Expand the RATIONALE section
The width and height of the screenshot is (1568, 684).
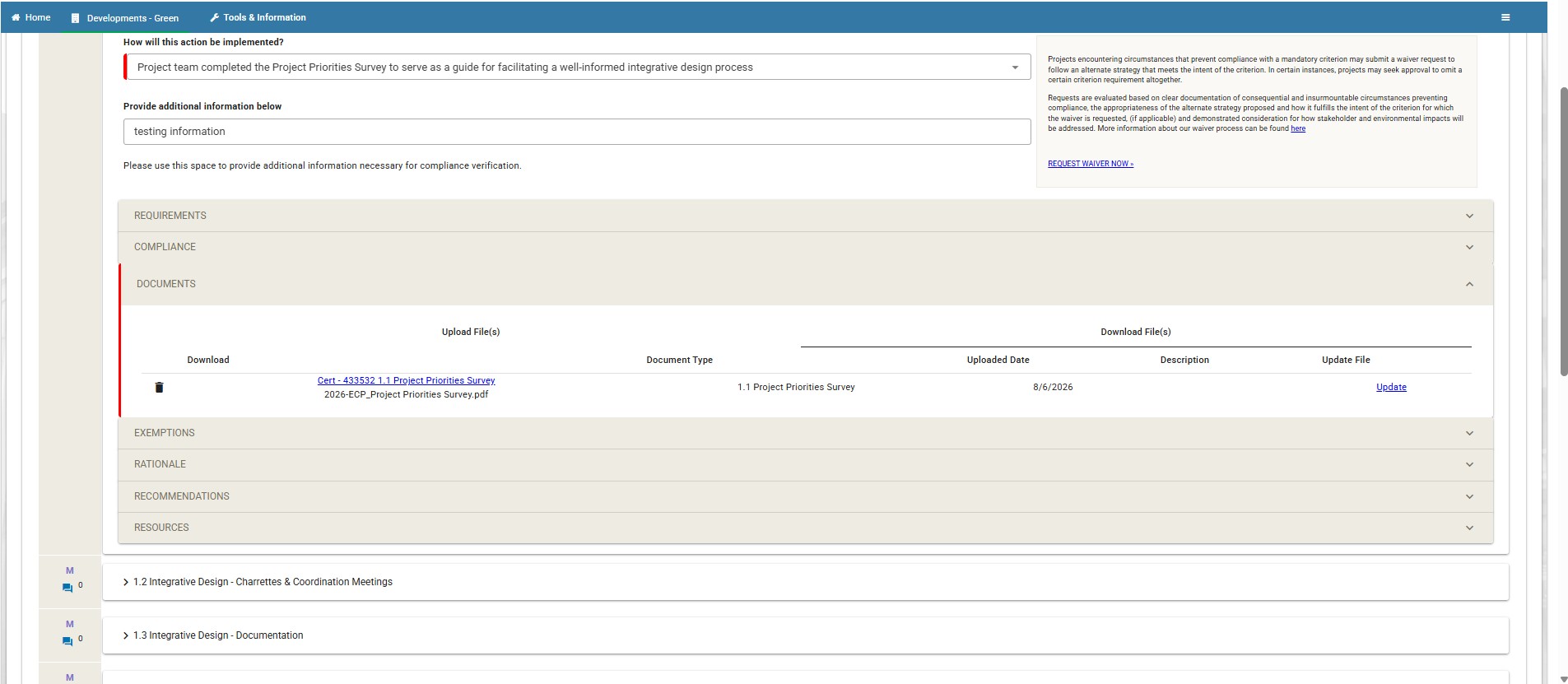(805, 464)
